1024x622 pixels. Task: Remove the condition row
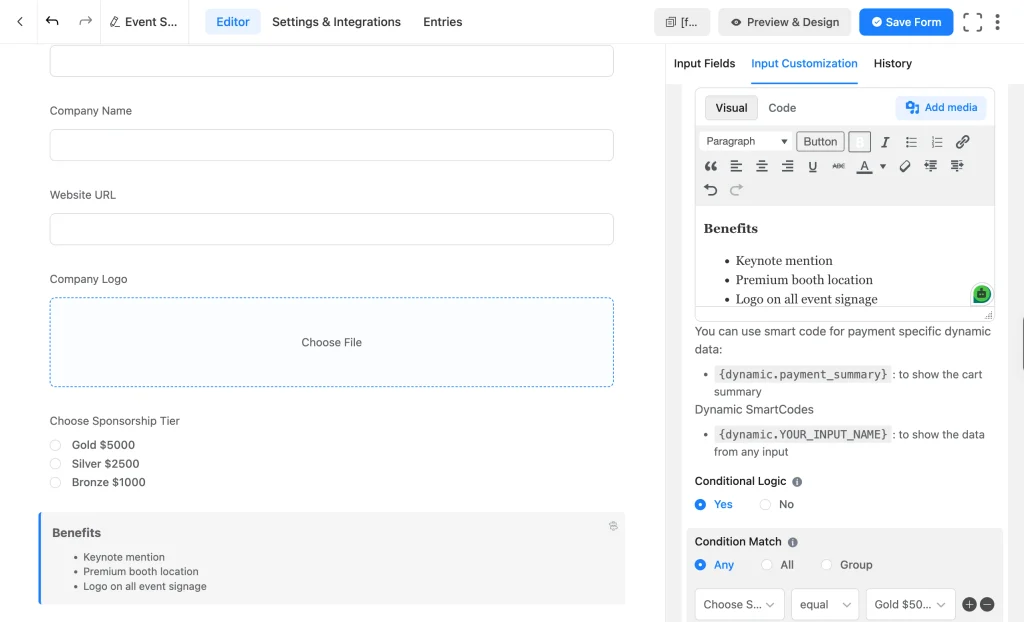click(x=987, y=604)
